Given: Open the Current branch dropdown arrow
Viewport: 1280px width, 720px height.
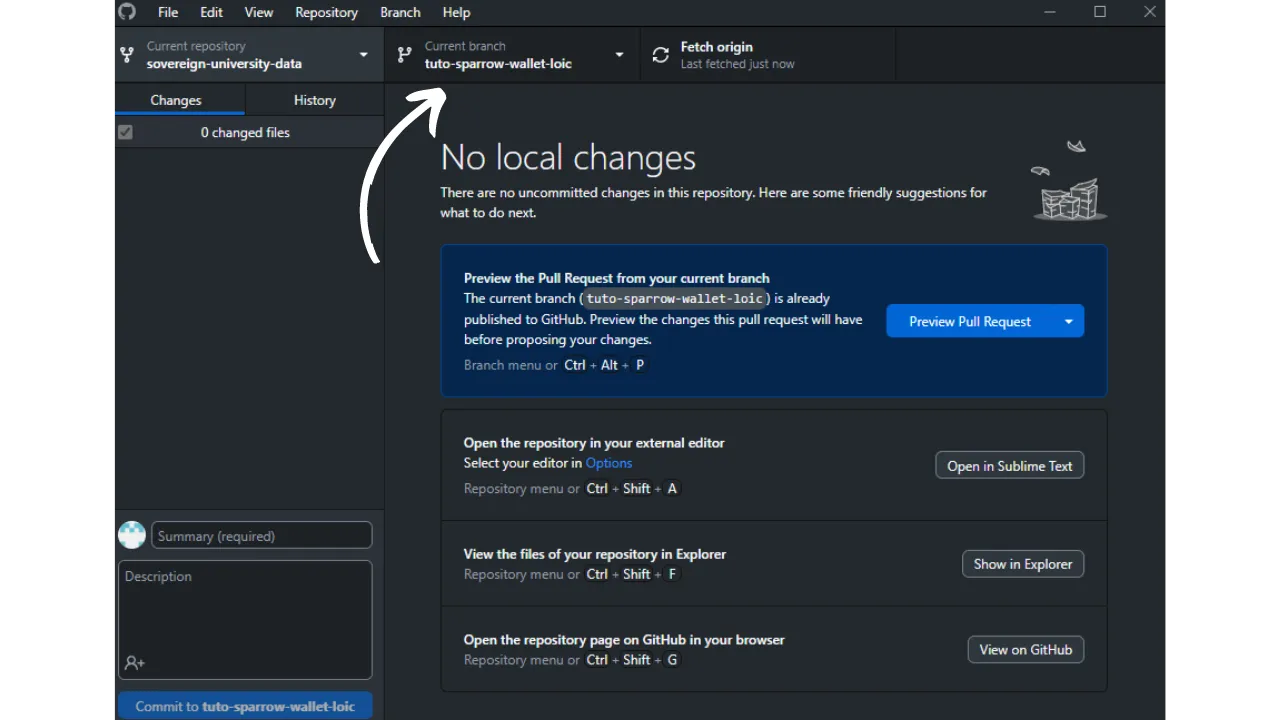Looking at the screenshot, I should coord(619,55).
